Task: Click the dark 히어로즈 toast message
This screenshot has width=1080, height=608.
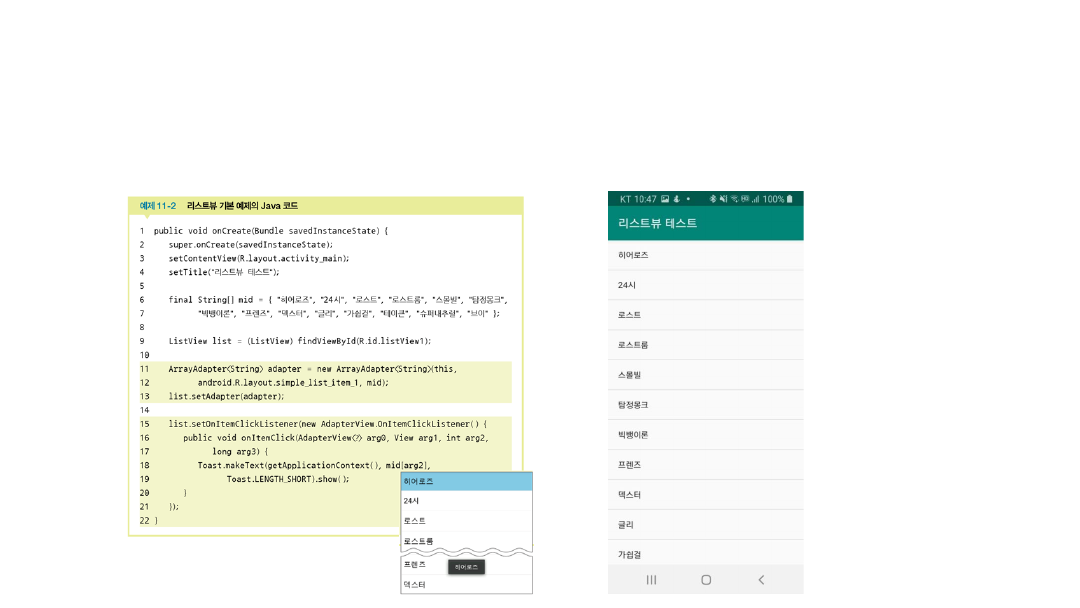Action: 467,567
